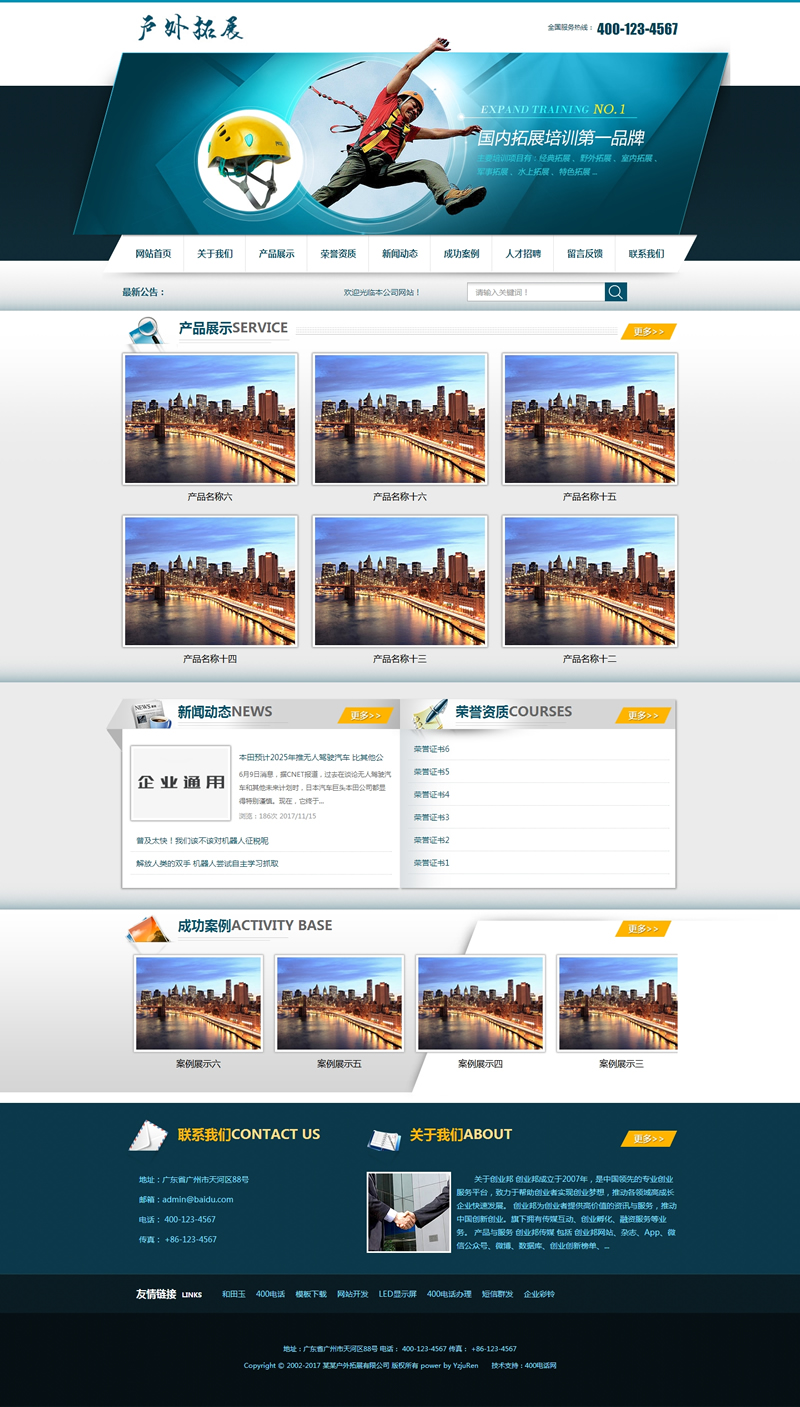
Task: Click the envelope icon beside 联系我们
Action: pyautogui.click(x=148, y=1136)
